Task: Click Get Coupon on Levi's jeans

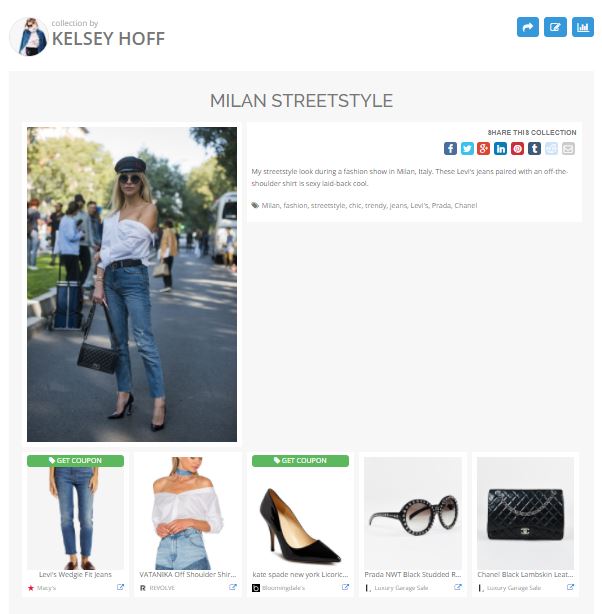Action: coord(75,460)
